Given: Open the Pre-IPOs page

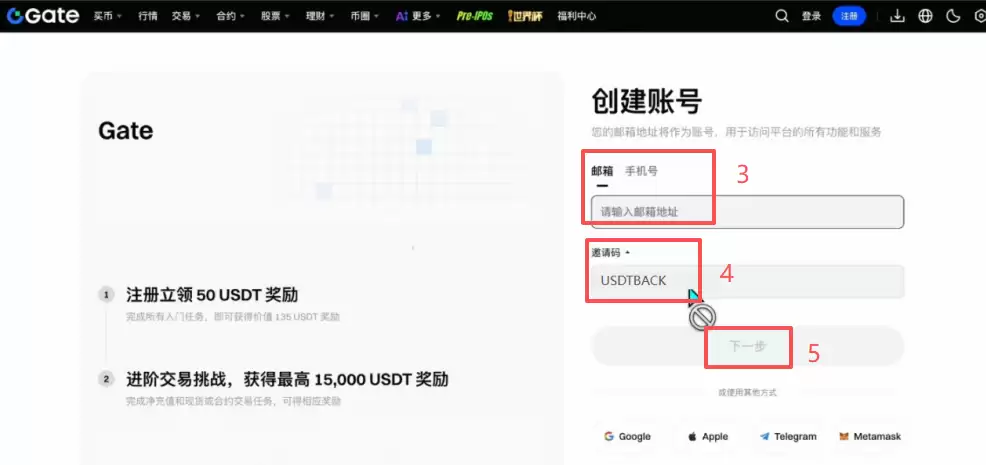Looking at the screenshot, I should (x=475, y=16).
